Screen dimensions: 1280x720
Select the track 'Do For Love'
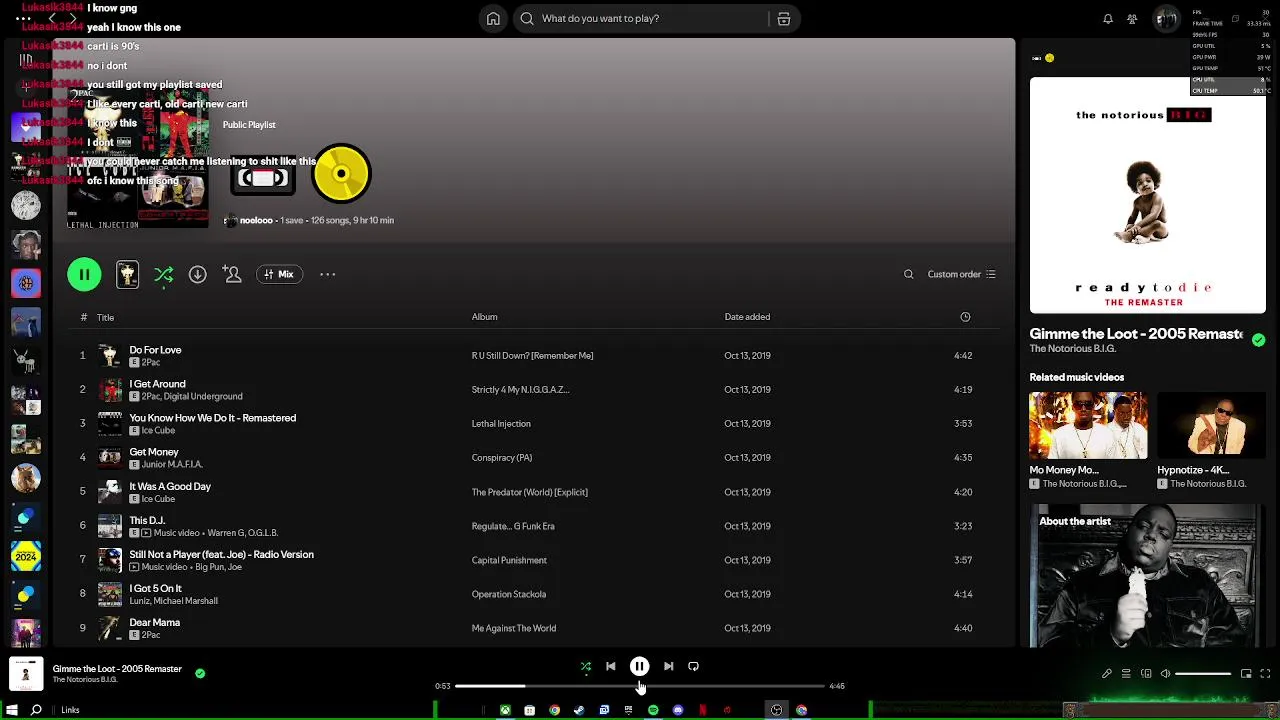(x=155, y=350)
